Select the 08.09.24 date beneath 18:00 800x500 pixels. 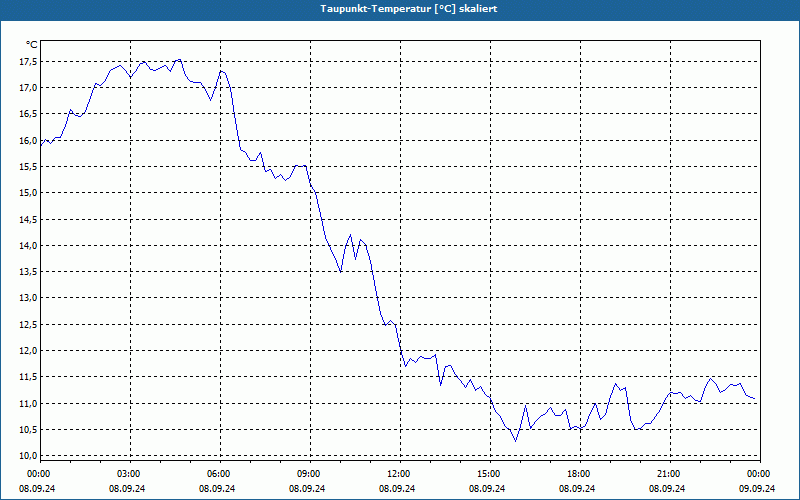coord(577,488)
